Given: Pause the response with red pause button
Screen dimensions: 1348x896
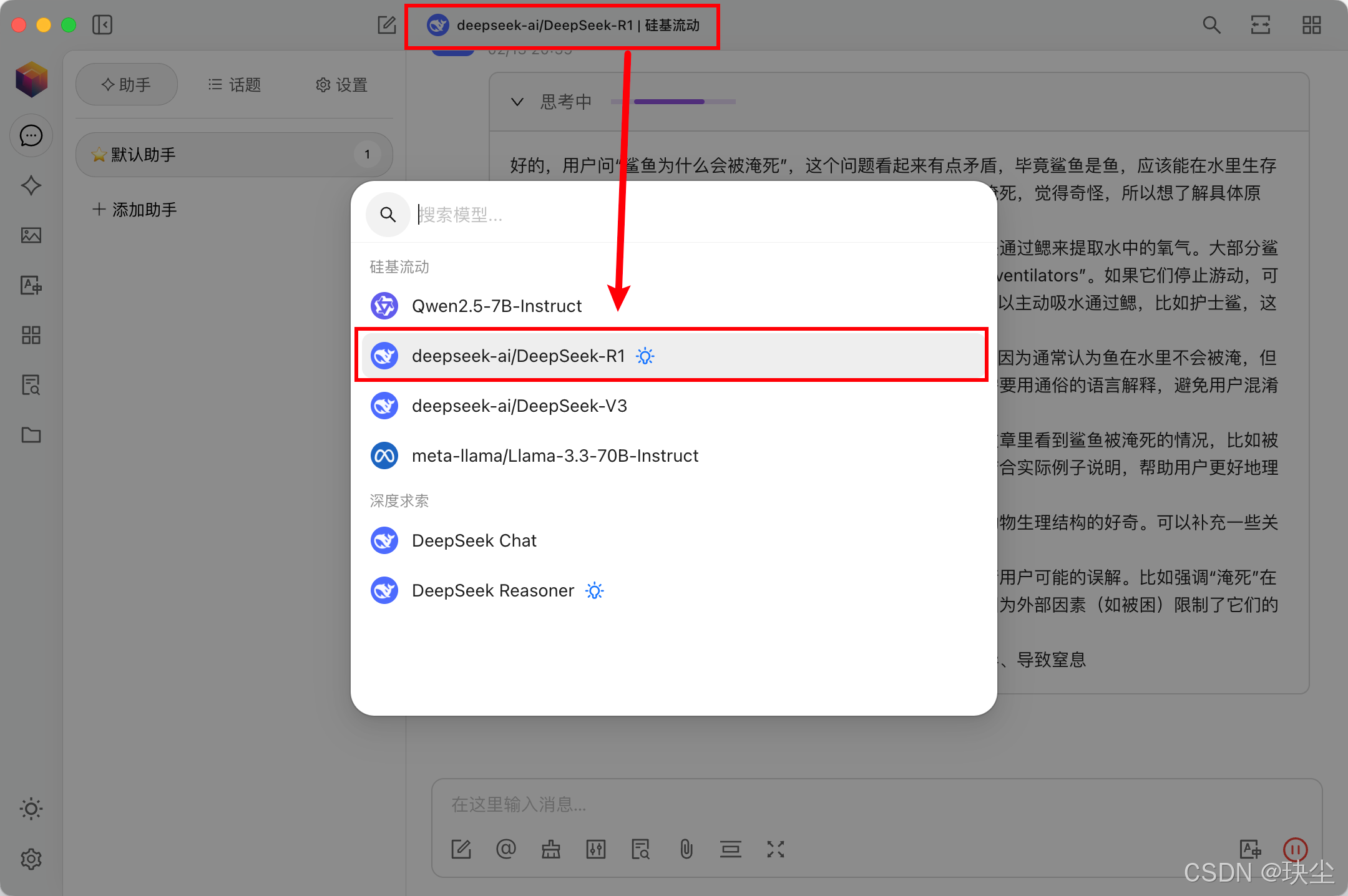Looking at the screenshot, I should tap(1295, 849).
